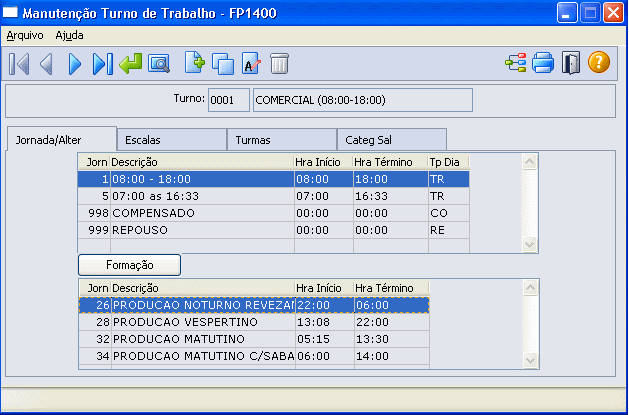Switch to the Turmas tab
The width and height of the screenshot is (629, 415).
tap(282, 140)
